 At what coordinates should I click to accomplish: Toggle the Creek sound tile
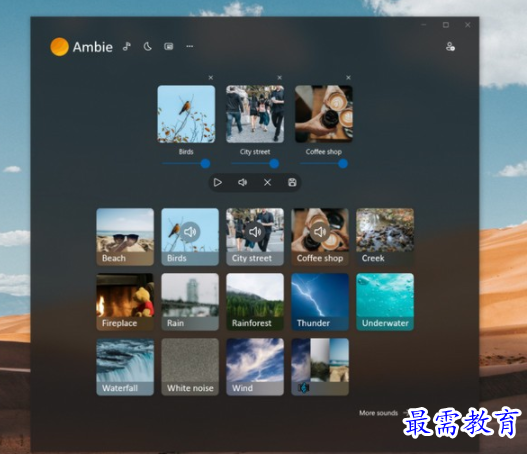[385, 237]
